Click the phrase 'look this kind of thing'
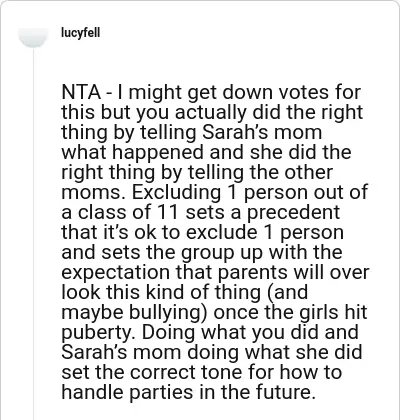The height and width of the screenshot is (420, 400). 161,292
